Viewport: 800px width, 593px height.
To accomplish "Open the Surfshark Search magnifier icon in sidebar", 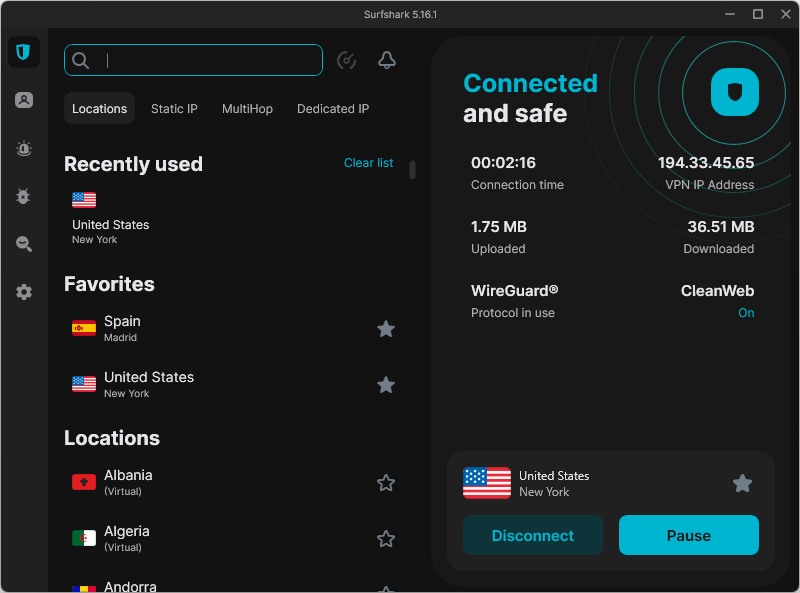I will (x=23, y=244).
